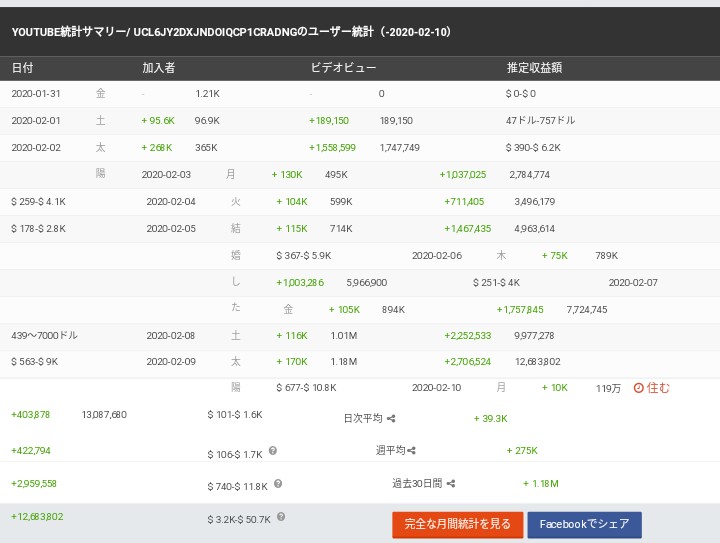
Task: Click the share icon beside 週平均
Action: click(x=411, y=451)
